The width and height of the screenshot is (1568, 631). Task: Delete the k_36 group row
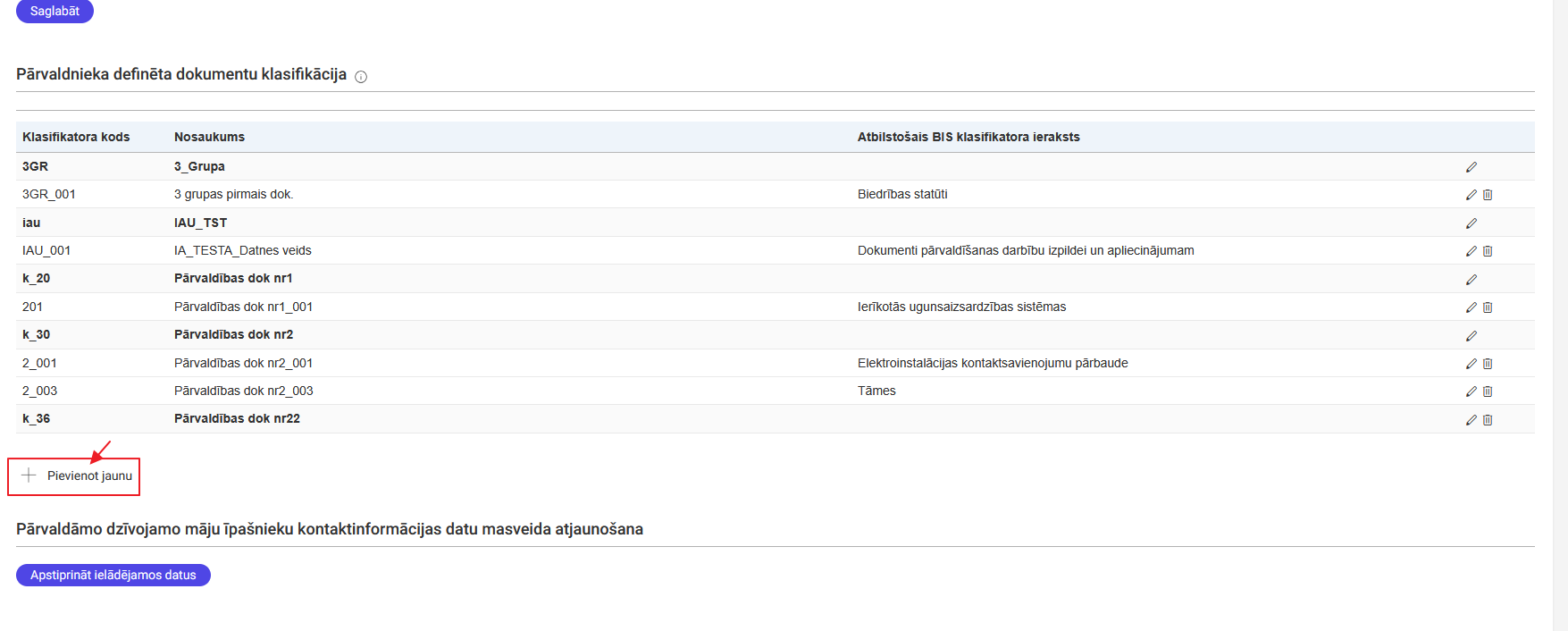[x=1488, y=420]
